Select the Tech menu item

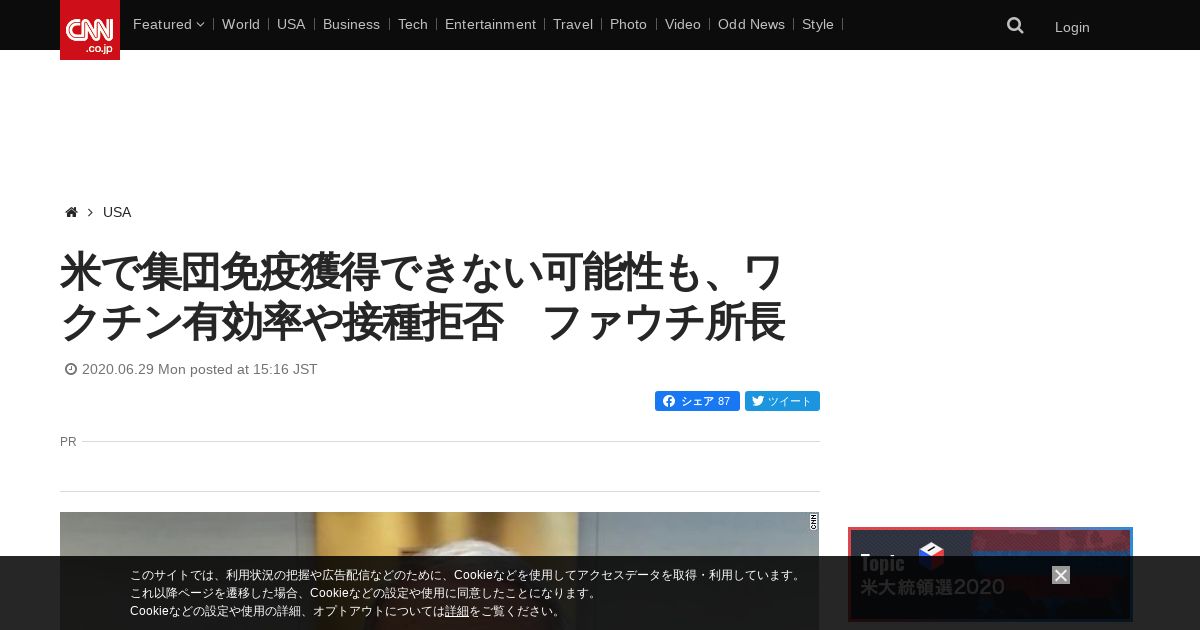click(412, 24)
